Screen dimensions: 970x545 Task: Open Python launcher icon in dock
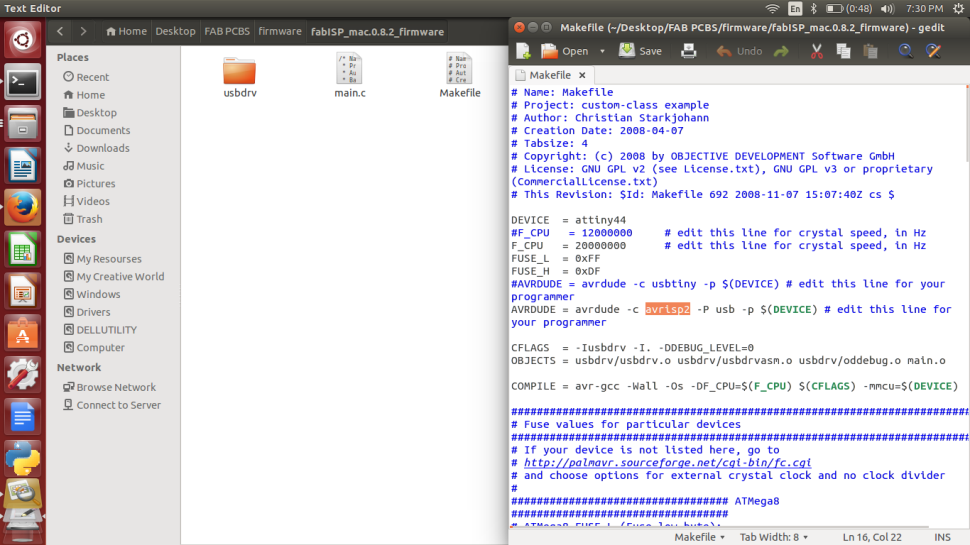22,458
